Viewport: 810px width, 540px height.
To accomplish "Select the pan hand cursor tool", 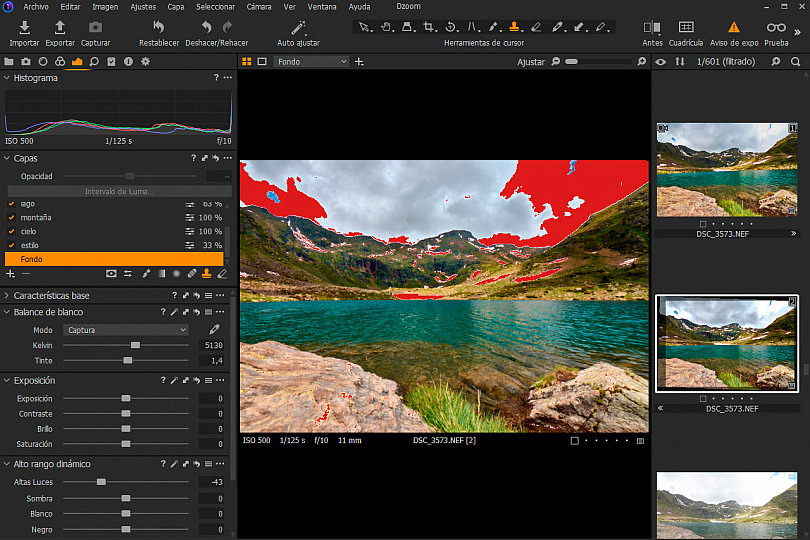I will (x=386, y=27).
